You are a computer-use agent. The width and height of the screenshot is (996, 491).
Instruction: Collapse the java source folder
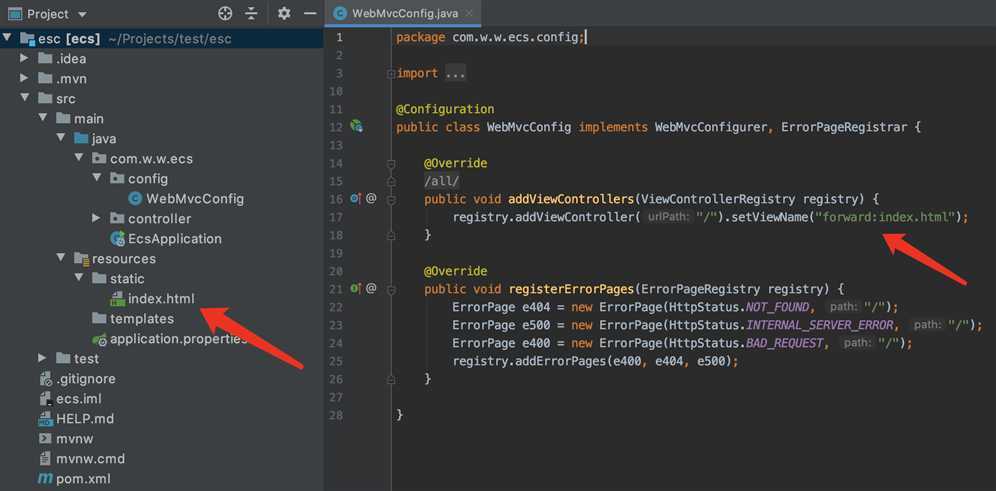coord(60,138)
